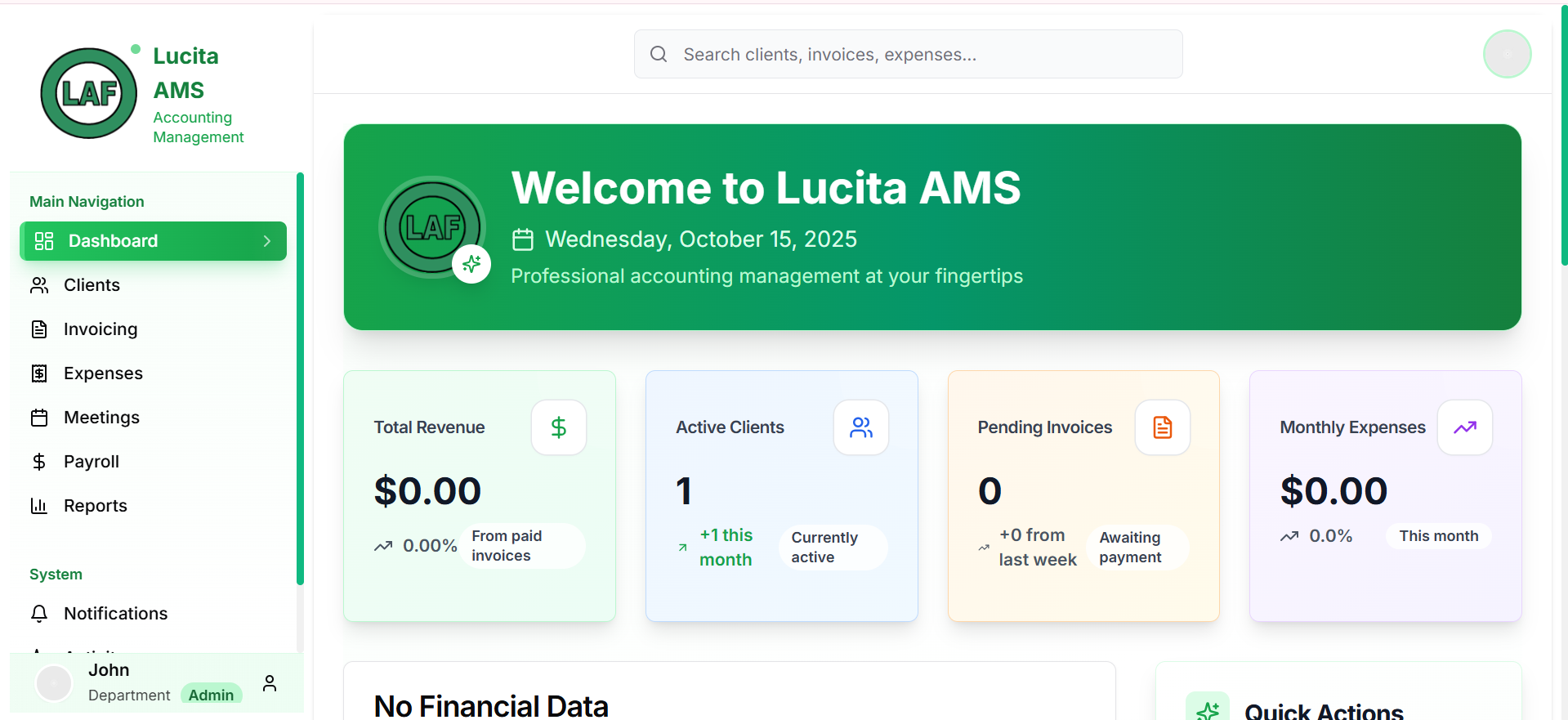Click the Invoicing document icon
Image resolution: width=1568 pixels, height=720 pixels.
40,329
